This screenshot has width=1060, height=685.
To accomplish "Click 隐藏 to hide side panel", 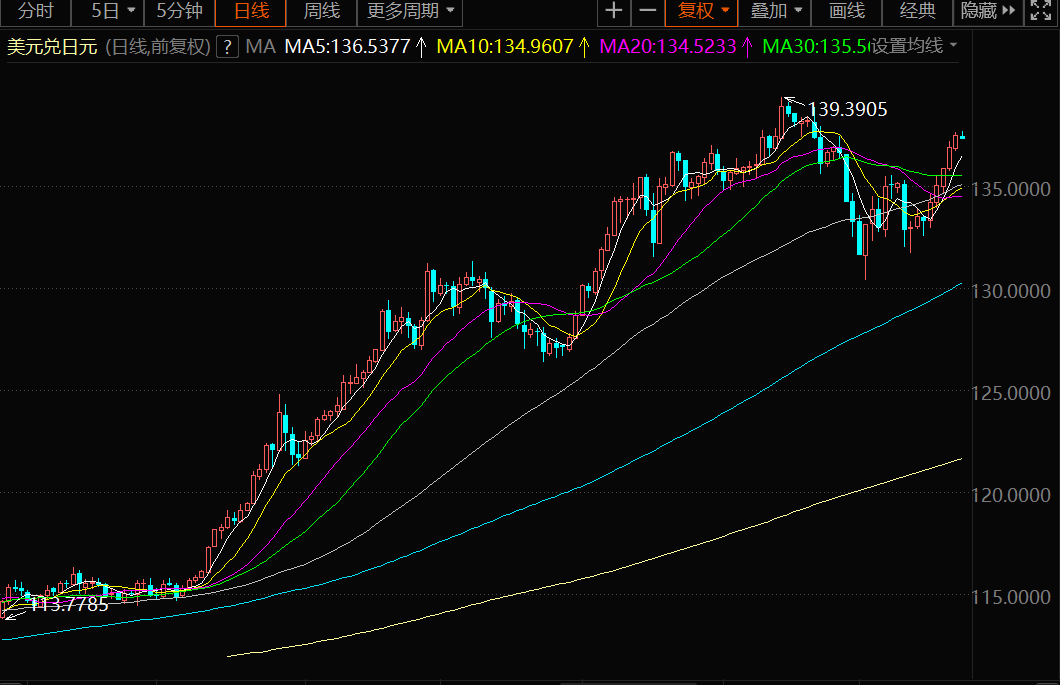I will [x=988, y=11].
